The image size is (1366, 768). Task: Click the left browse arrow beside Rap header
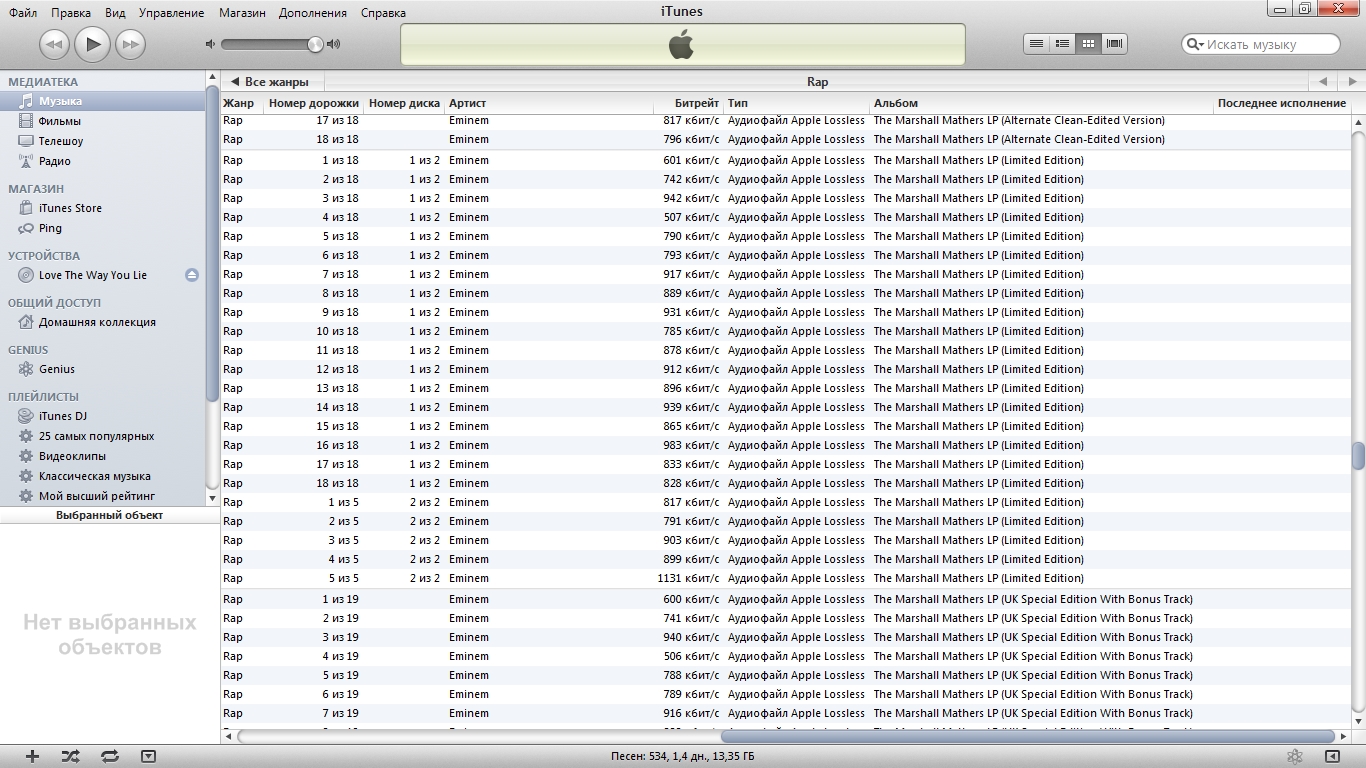(1323, 82)
